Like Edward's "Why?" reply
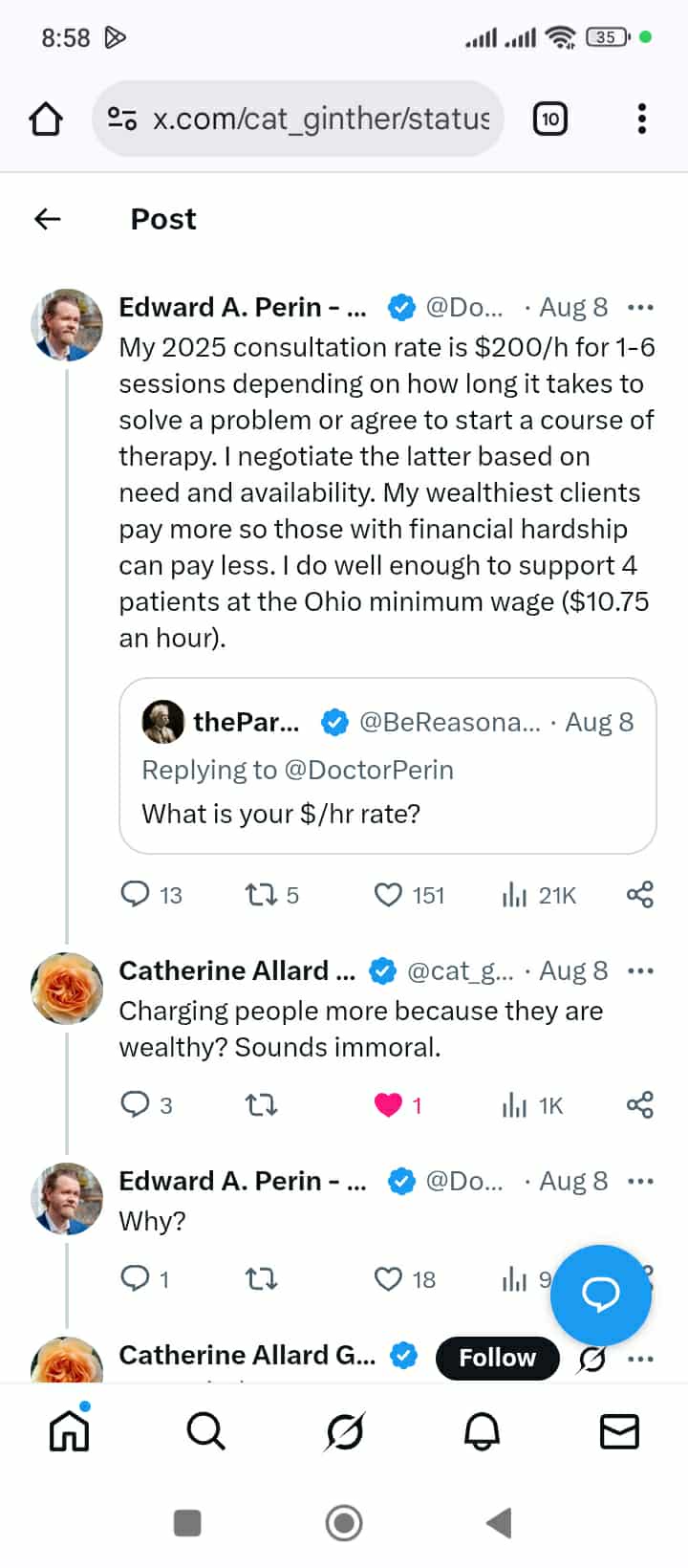The image size is (688, 1568). 388,1279
